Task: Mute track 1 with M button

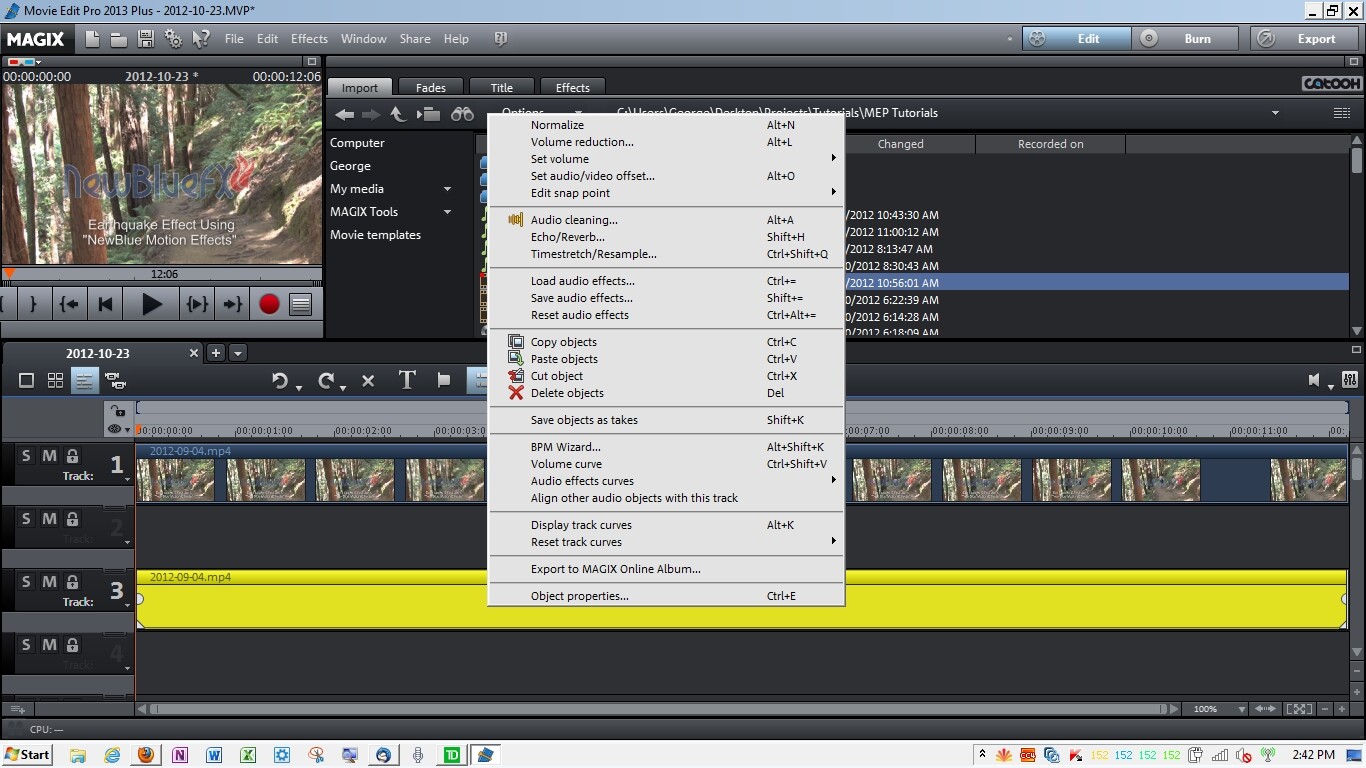Action: pos(49,456)
